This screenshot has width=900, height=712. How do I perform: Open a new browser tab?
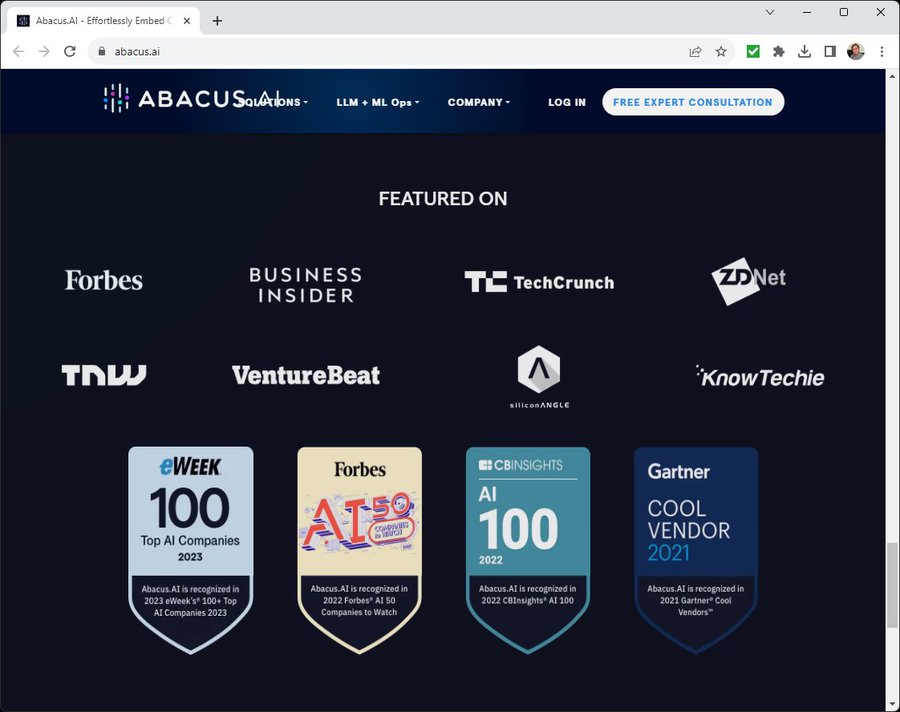pyautogui.click(x=217, y=21)
